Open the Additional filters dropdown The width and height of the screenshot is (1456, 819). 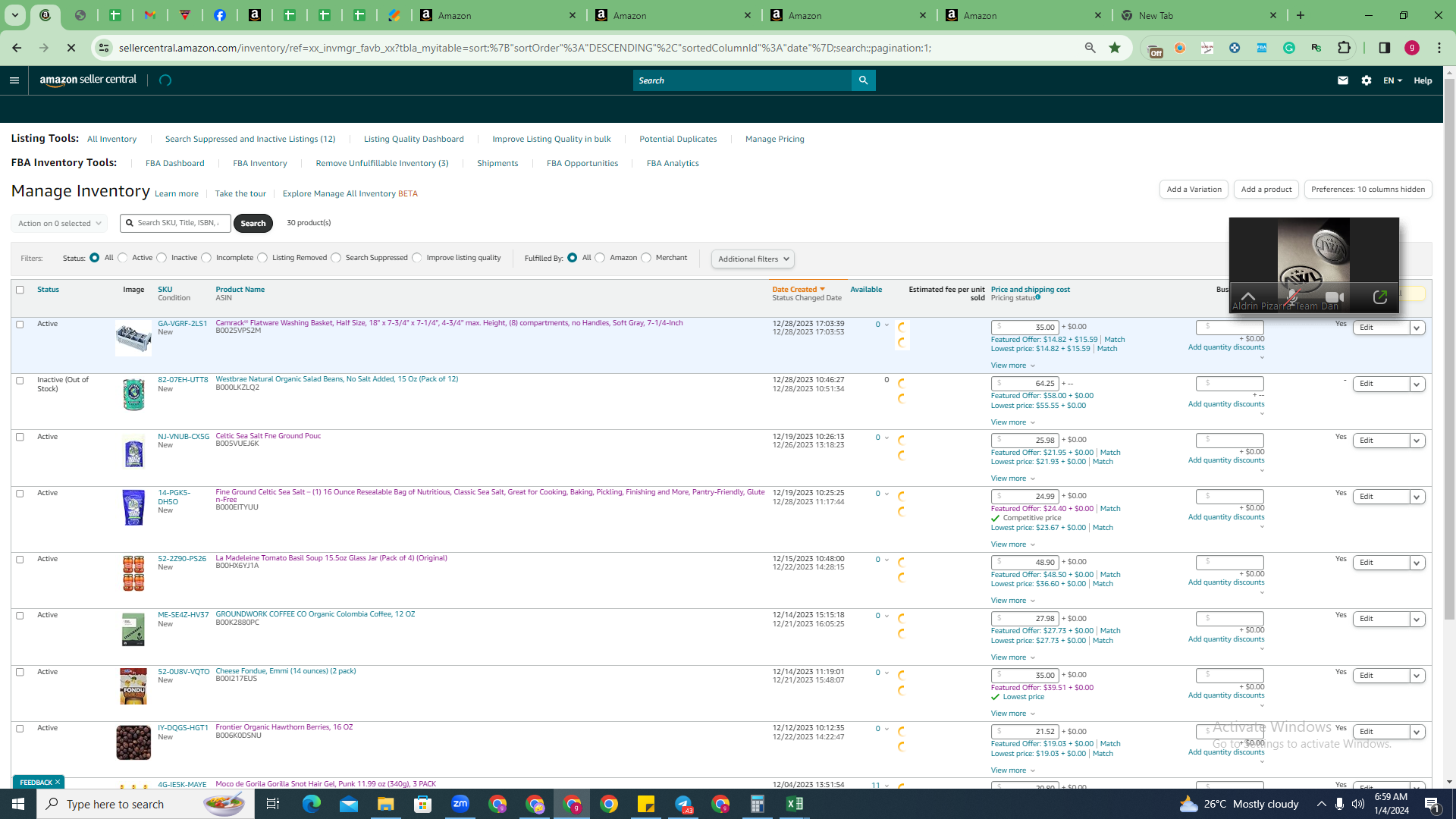tap(753, 259)
